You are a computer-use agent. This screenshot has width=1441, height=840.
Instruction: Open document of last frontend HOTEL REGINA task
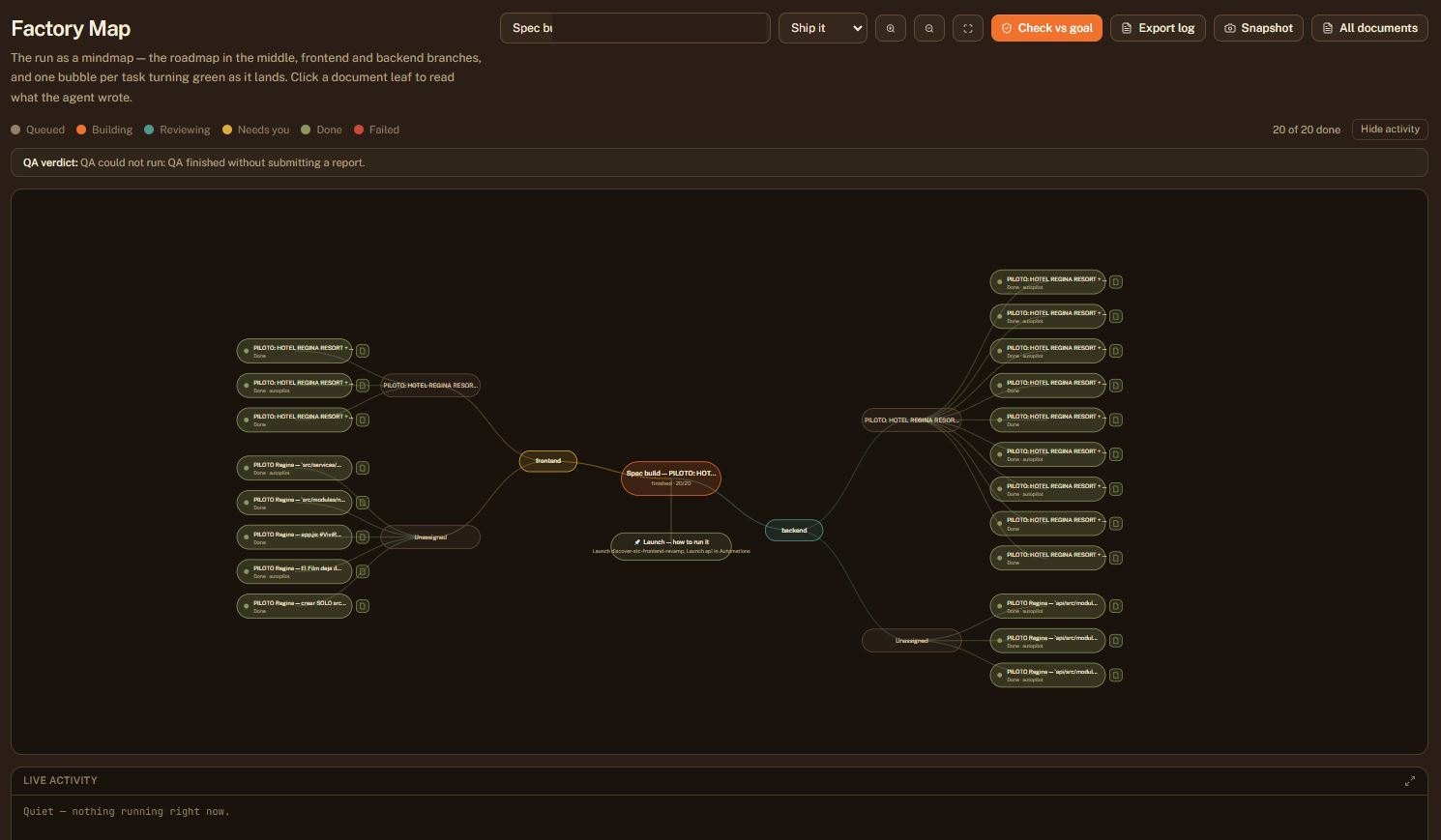(x=363, y=420)
